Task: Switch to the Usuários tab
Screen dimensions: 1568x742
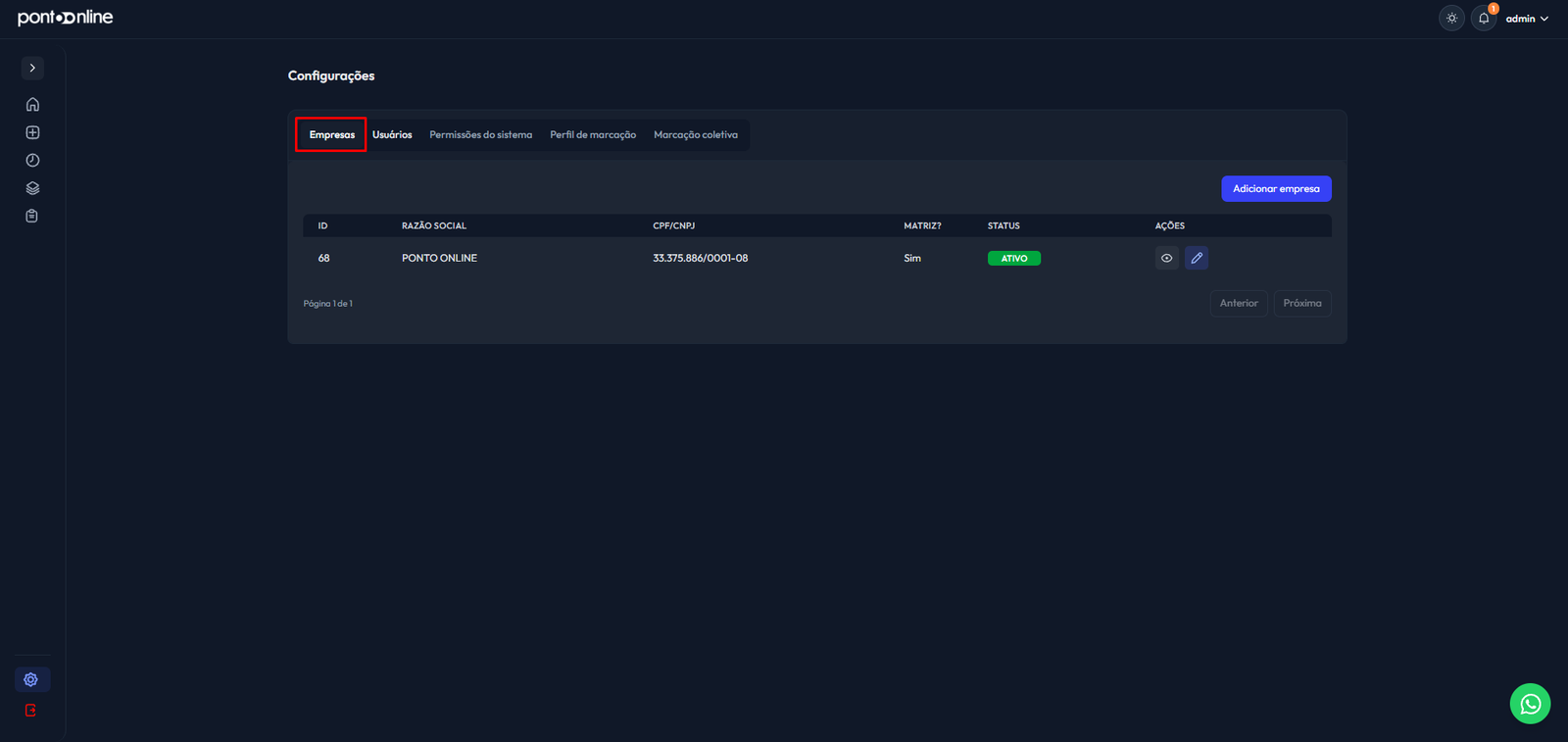Action: click(x=392, y=134)
